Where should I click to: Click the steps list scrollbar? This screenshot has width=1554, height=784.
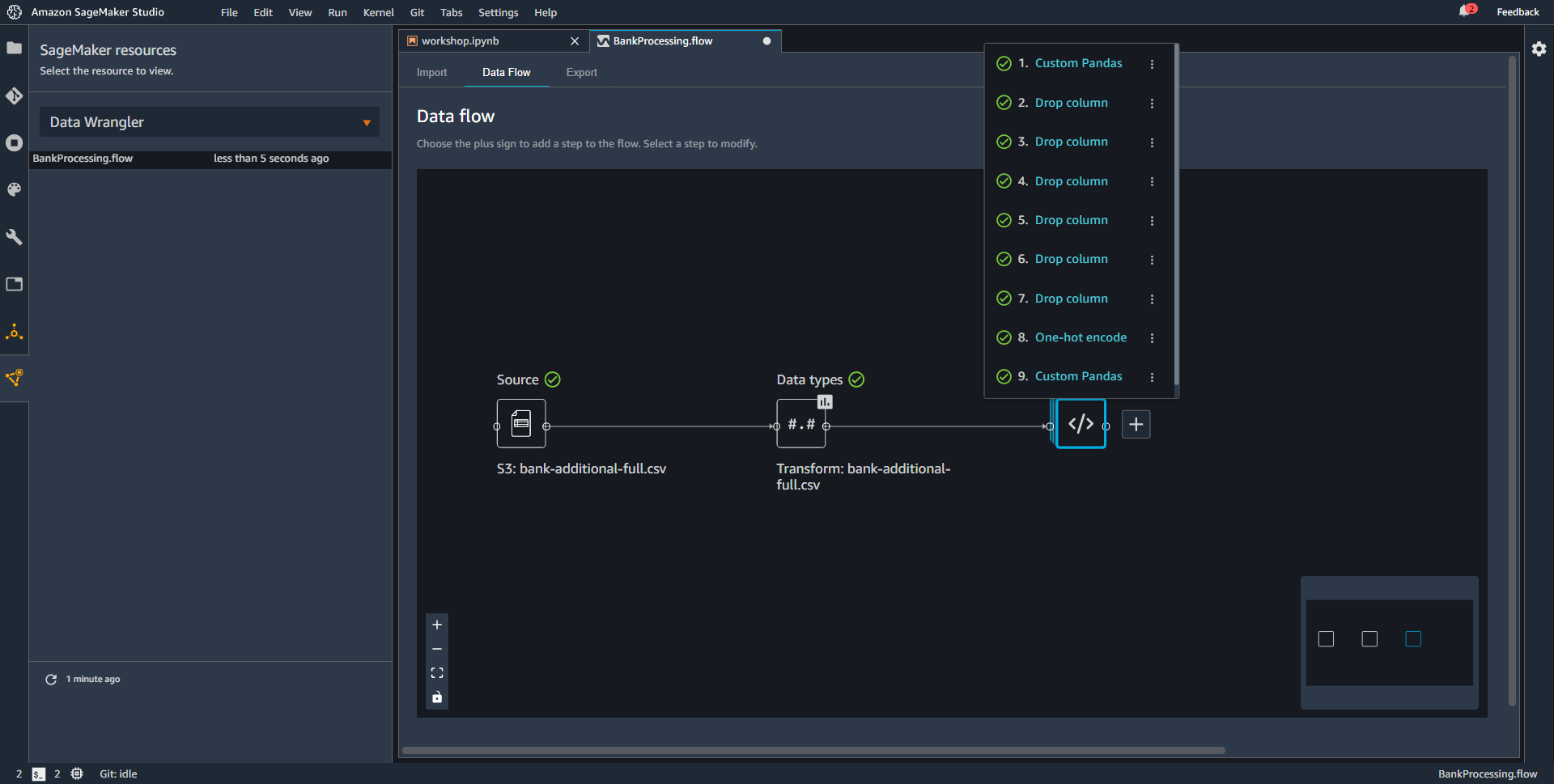pyautogui.click(x=1176, y=214)
